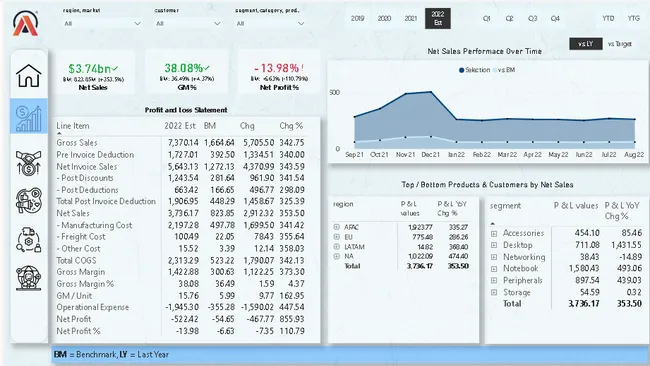Expand the Peripherals segment row
Image resolution: width=650 pixels, height=366 pixels.
tap(494, 280)
